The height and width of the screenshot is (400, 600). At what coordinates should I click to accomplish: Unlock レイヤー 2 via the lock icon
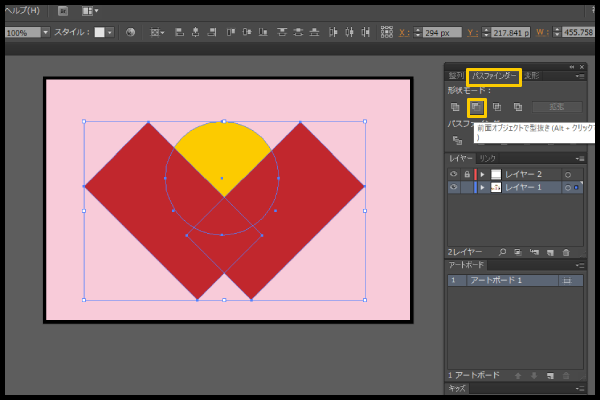(x=465, y=174)
